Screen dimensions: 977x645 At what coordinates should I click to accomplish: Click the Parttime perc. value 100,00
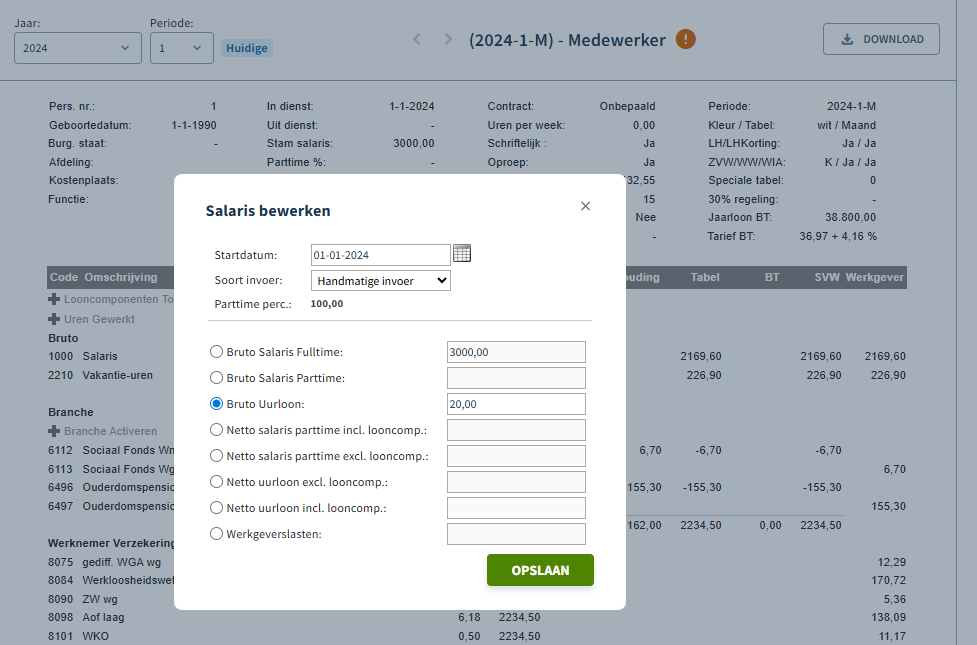[326, 303]
